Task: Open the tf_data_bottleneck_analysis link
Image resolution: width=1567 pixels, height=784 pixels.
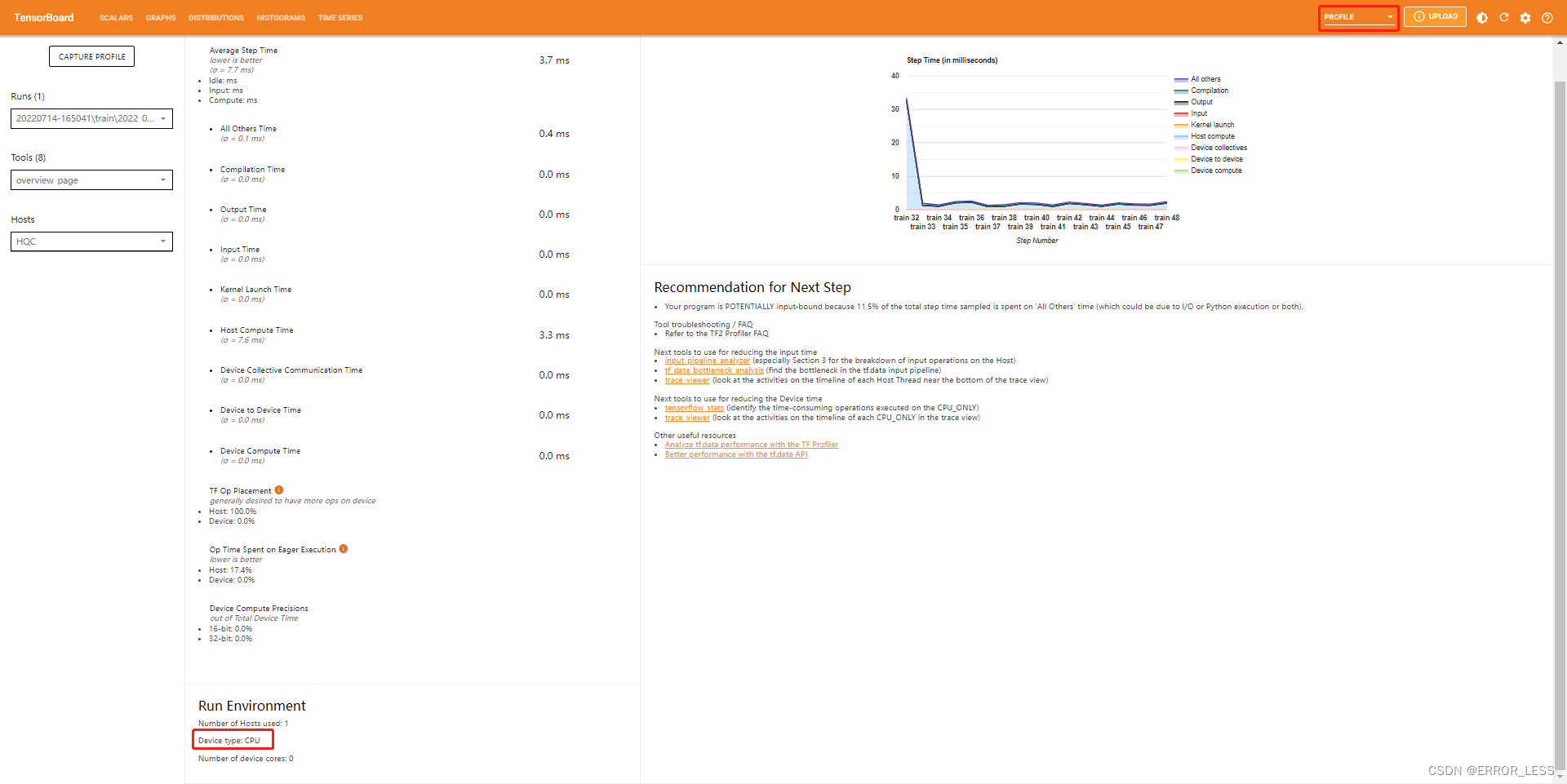Action: click(x=714, y=370)
